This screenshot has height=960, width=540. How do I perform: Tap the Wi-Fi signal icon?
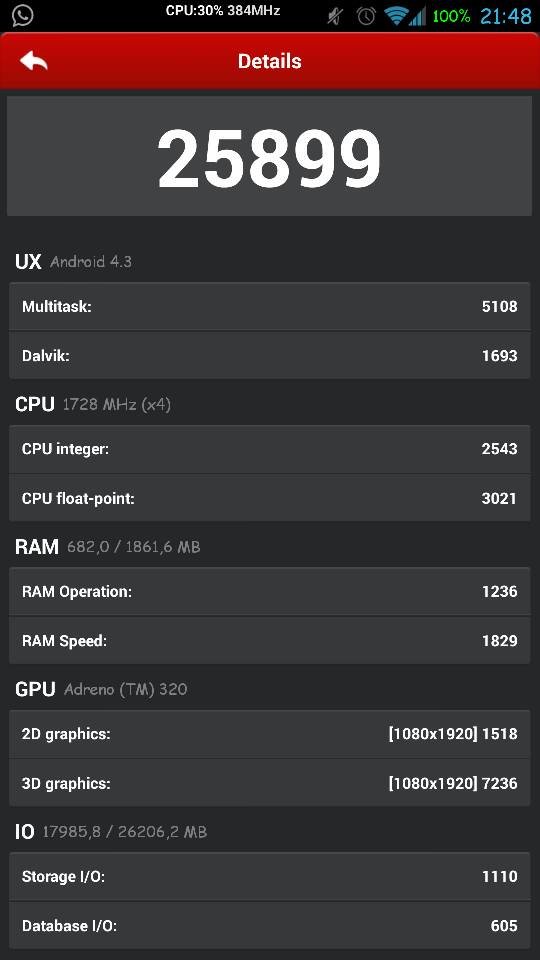pyautogui.click(x=397, y=16)
